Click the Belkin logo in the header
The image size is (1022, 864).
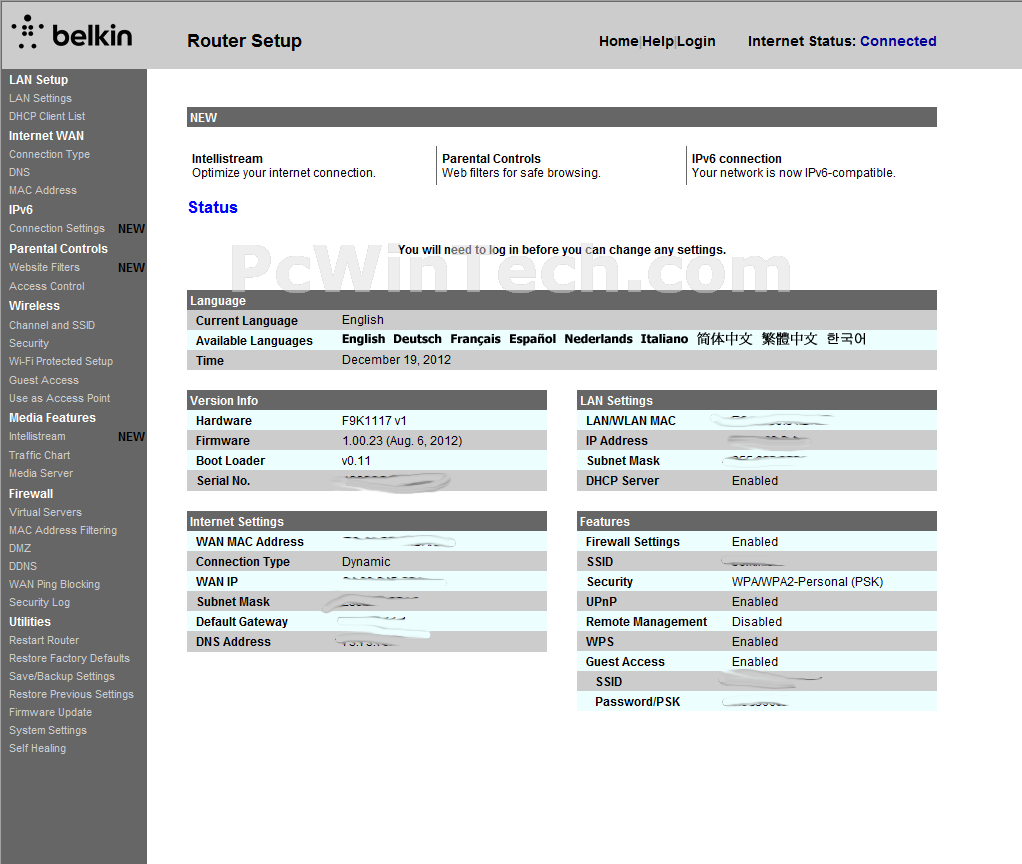click(x=72, y=33)
